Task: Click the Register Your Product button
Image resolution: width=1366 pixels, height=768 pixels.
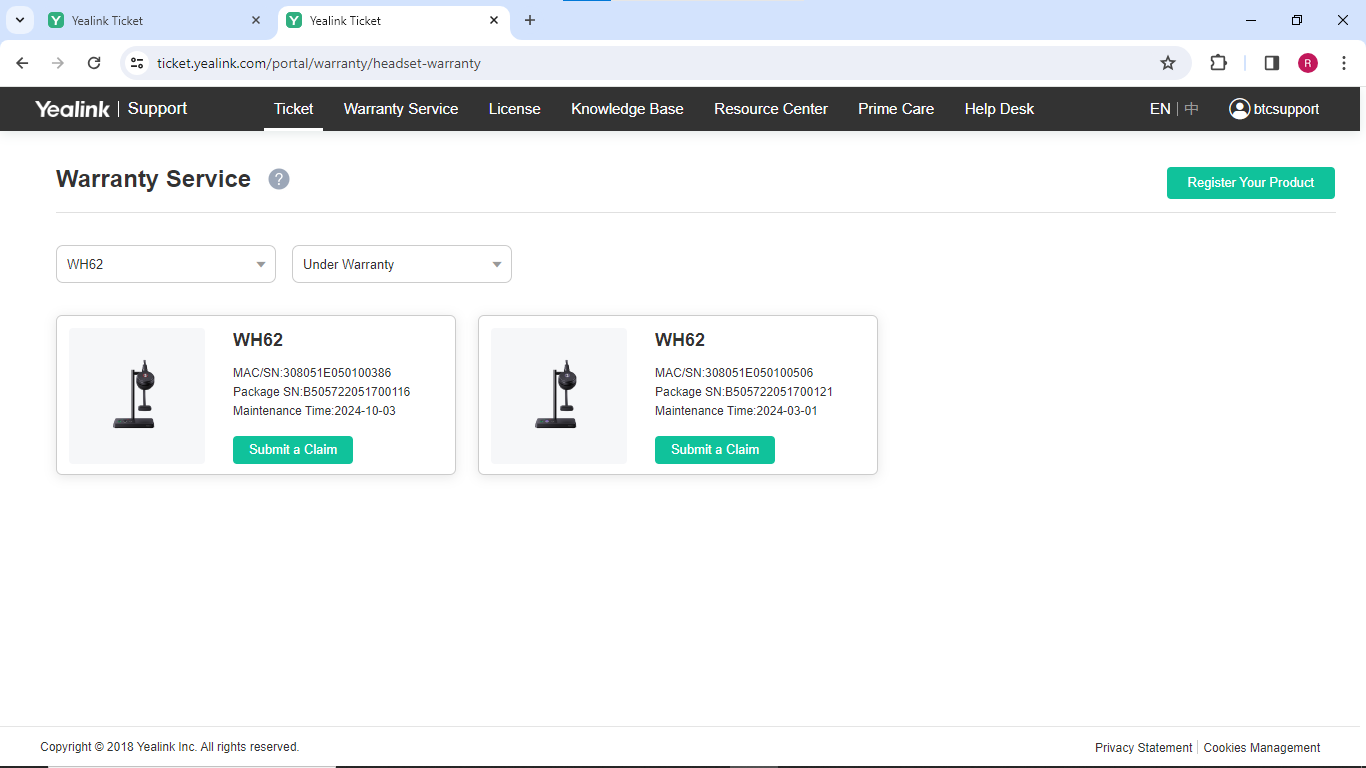Action: click(1250, 183)
